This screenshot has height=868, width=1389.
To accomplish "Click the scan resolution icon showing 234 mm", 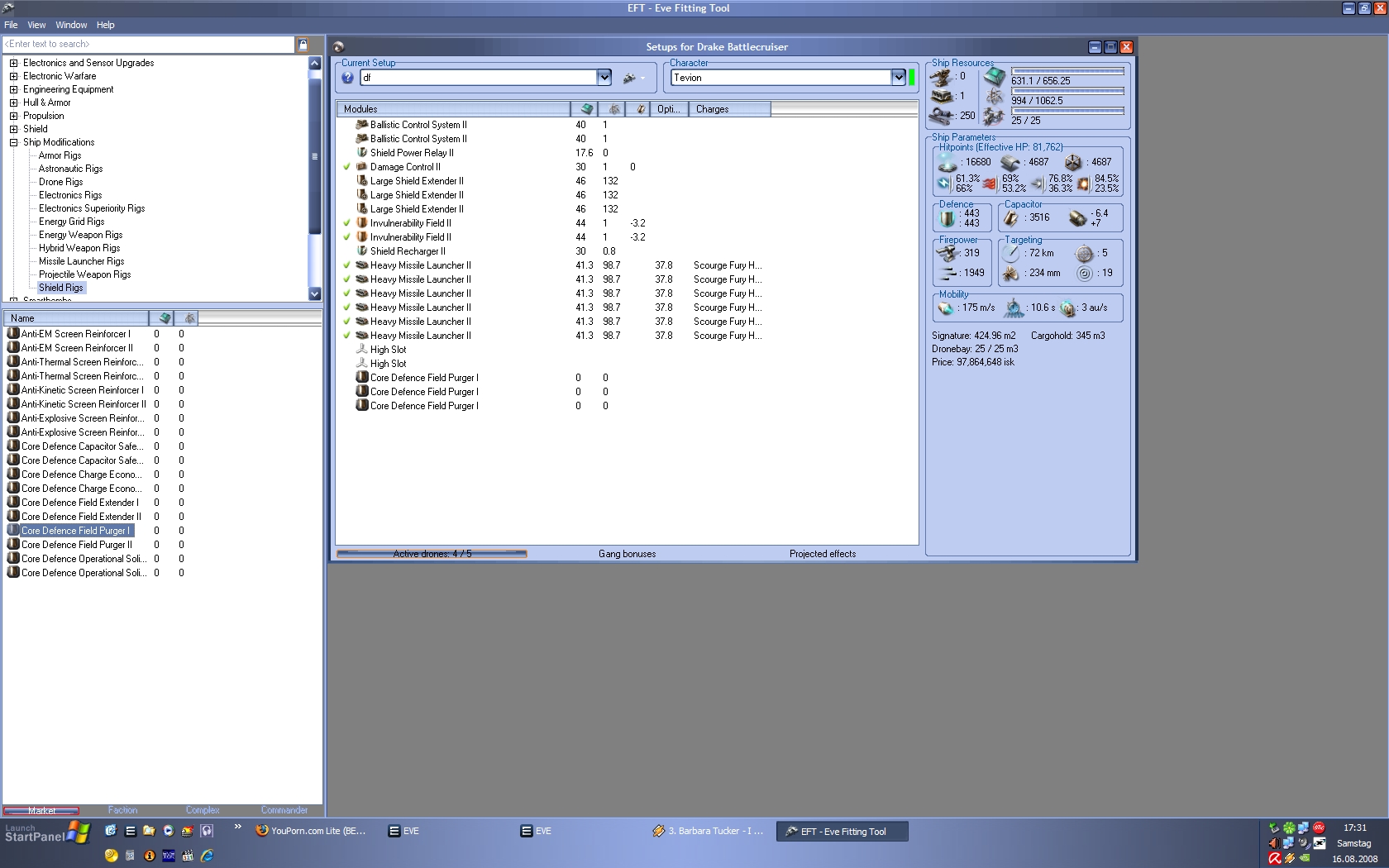I will (1011, 273).
